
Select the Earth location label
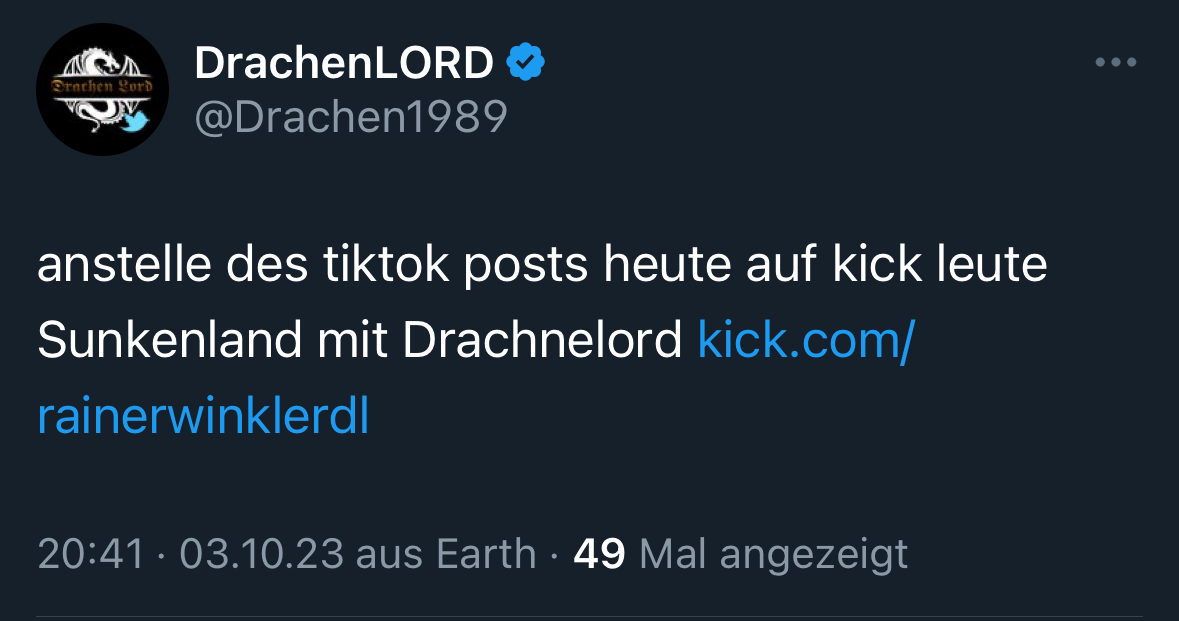[486, 555]
